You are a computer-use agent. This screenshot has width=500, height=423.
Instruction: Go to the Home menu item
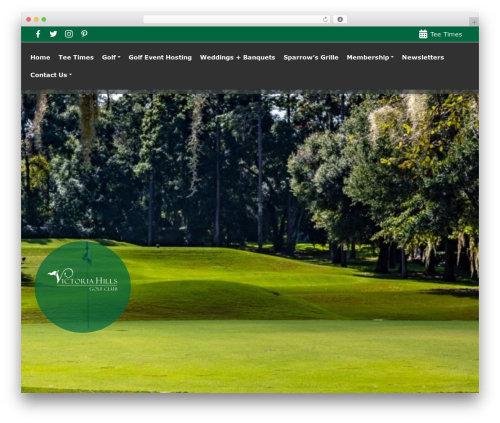point(40,57)
